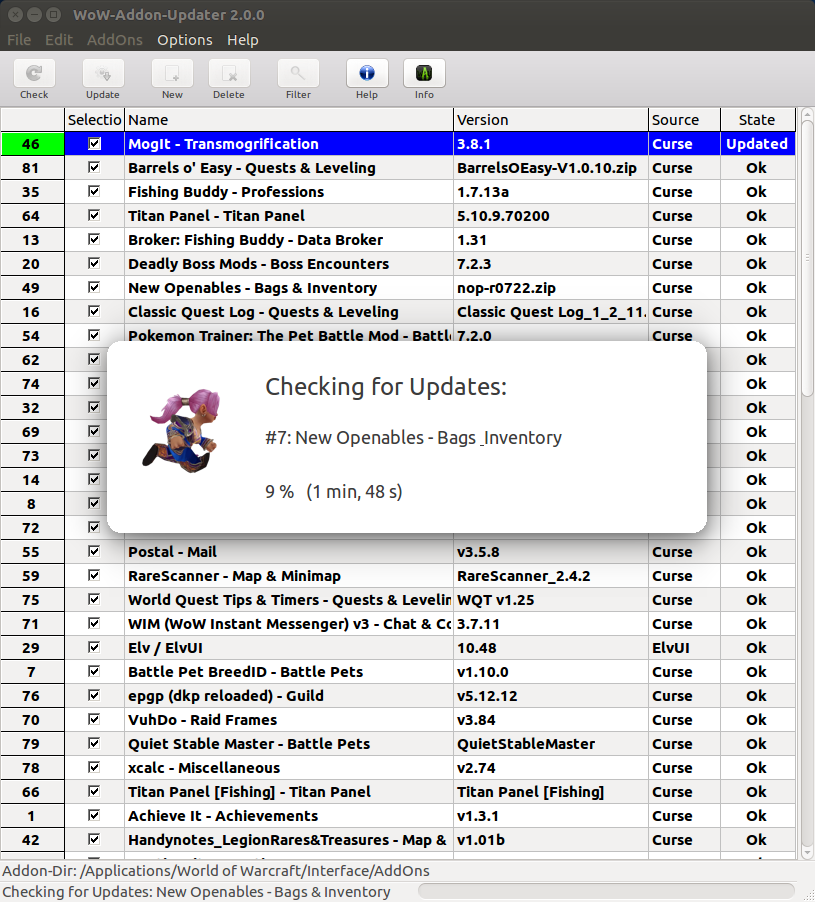
Task: Click row header number '81'
Action: coord(32,168)
